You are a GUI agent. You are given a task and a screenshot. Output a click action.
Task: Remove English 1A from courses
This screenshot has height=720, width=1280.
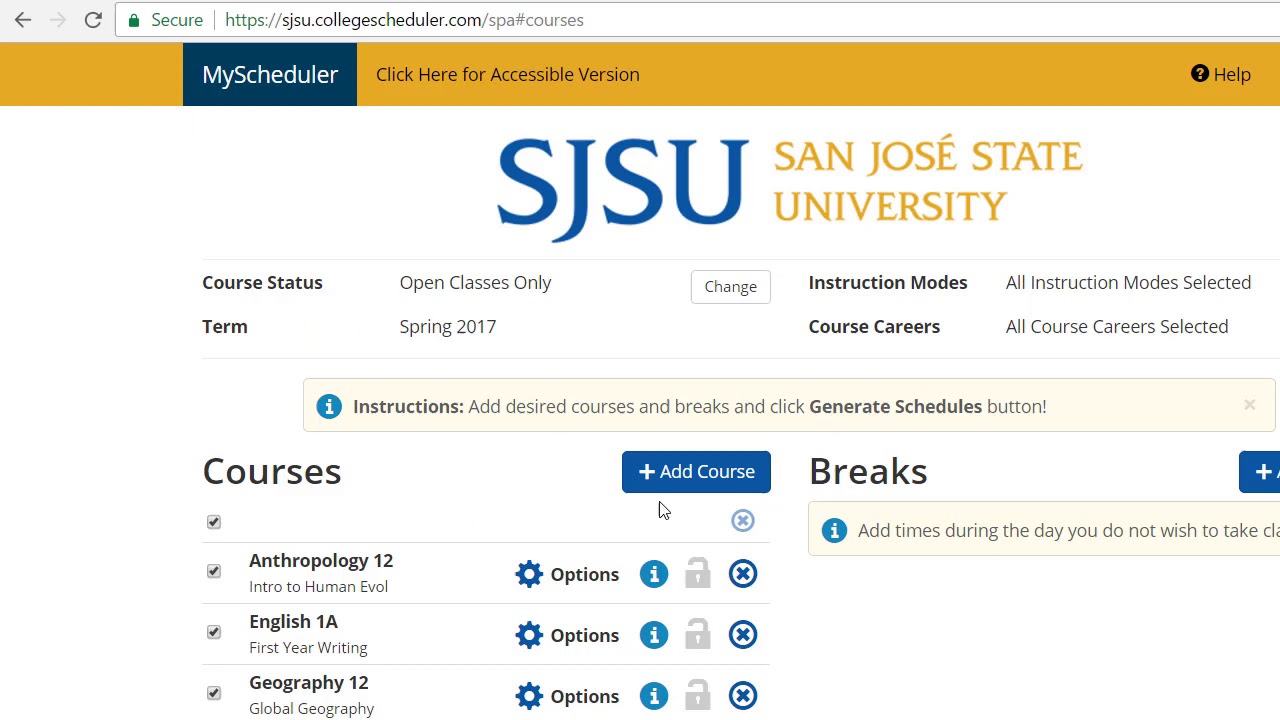[743, 635]
